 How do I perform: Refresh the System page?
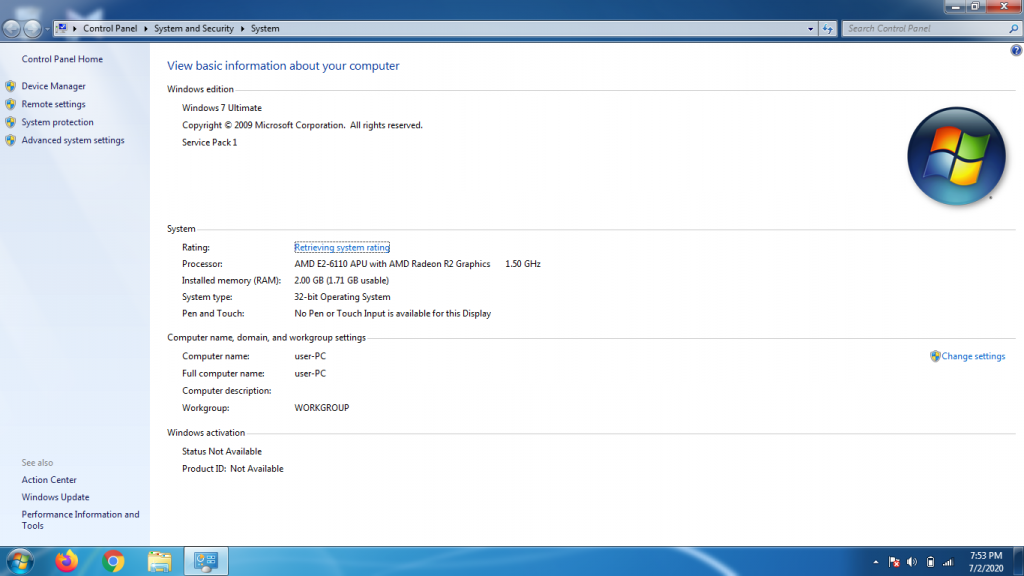point(827,29)
